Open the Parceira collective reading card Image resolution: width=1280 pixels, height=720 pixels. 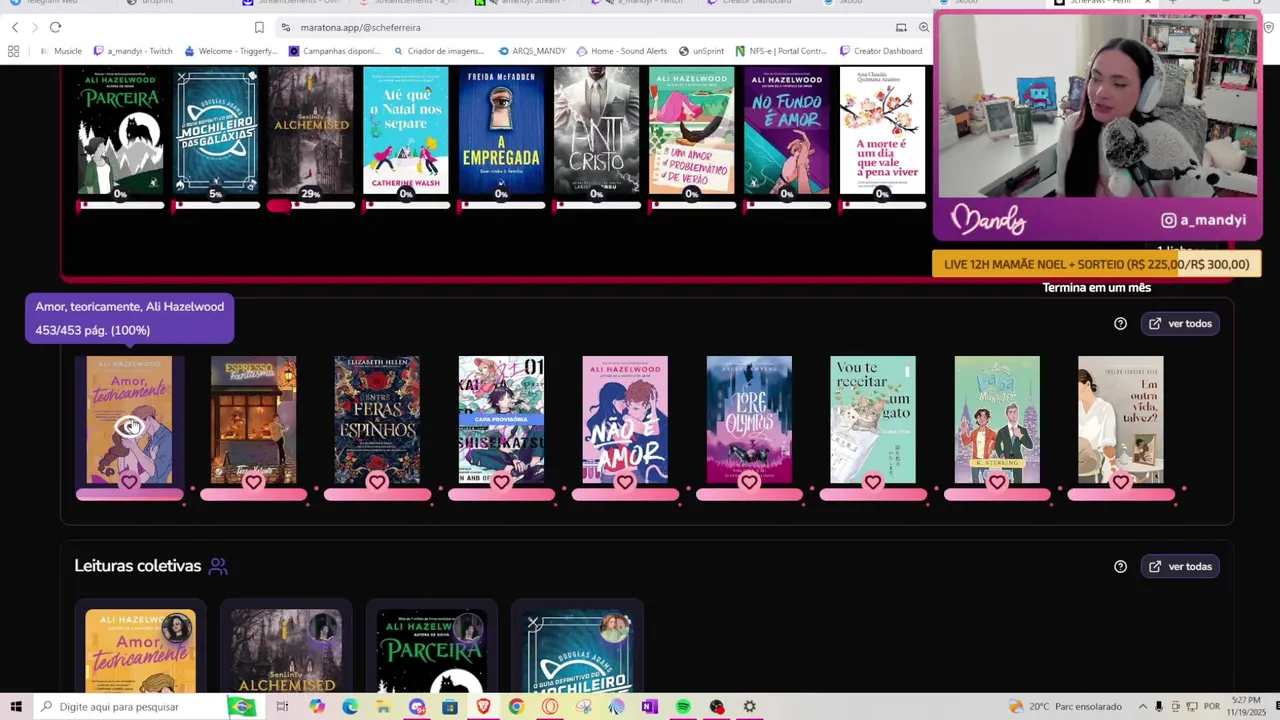[x=432, y=647]
